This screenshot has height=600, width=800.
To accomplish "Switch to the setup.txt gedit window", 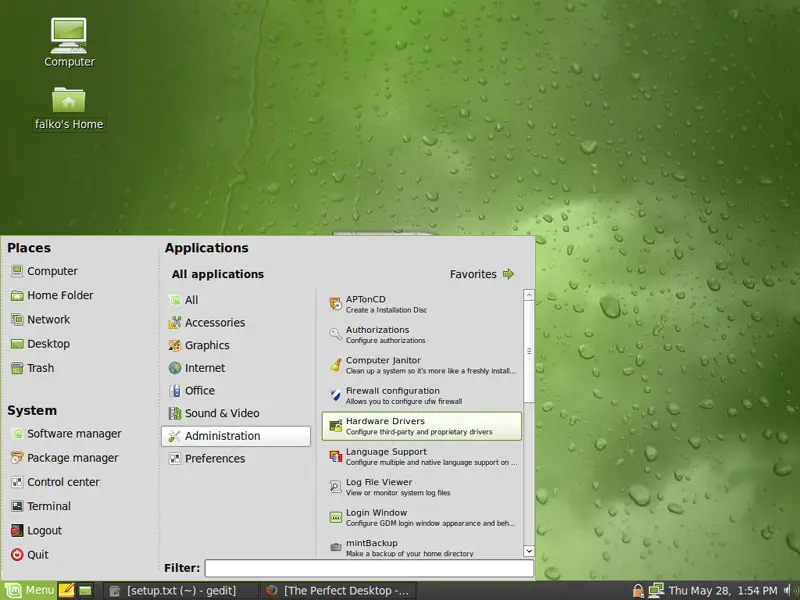I will click(181, 591).
